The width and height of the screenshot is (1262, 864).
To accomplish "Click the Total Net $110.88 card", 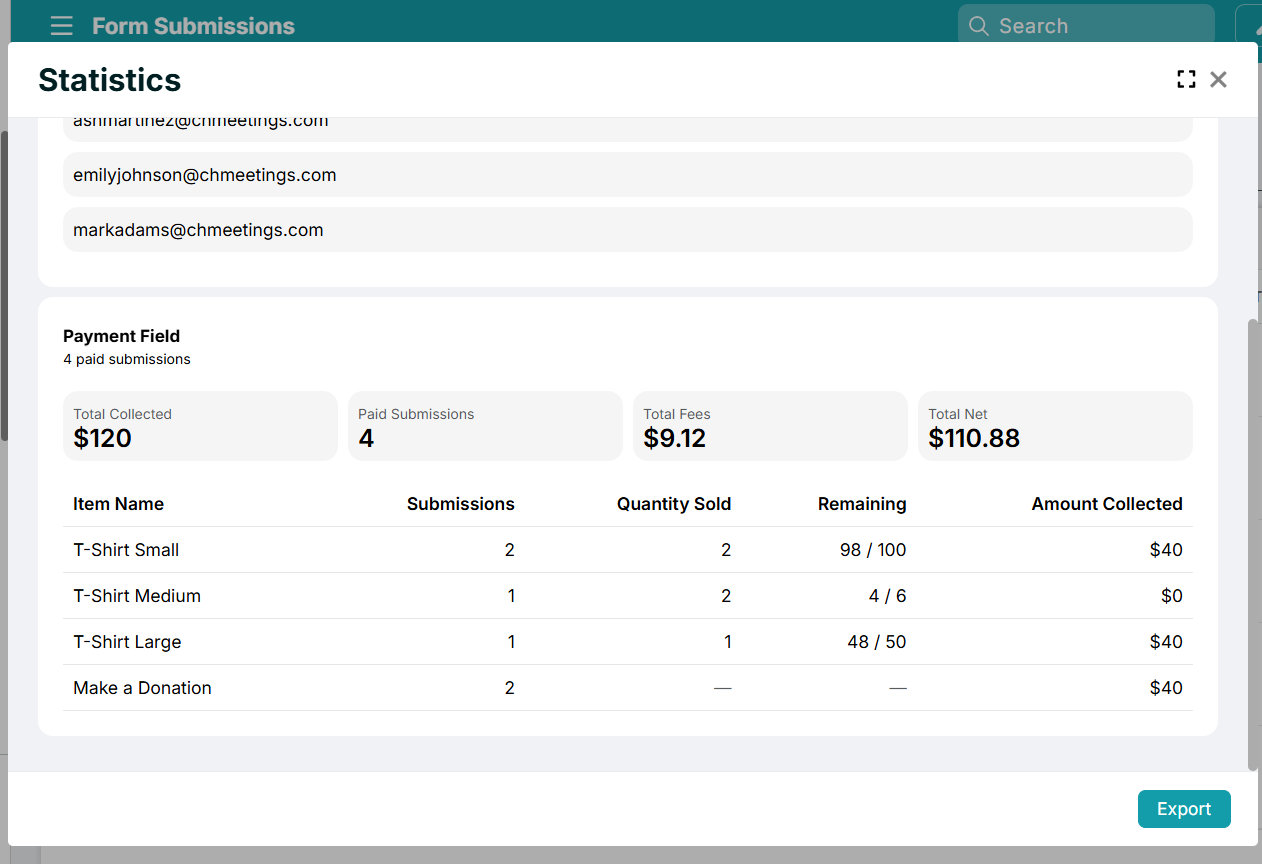I will (x=1055, y=426).
